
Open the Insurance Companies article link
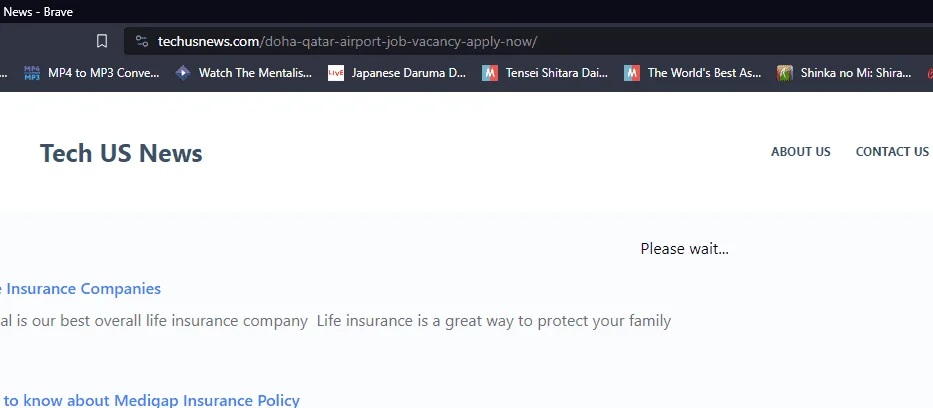pos(80,289)
